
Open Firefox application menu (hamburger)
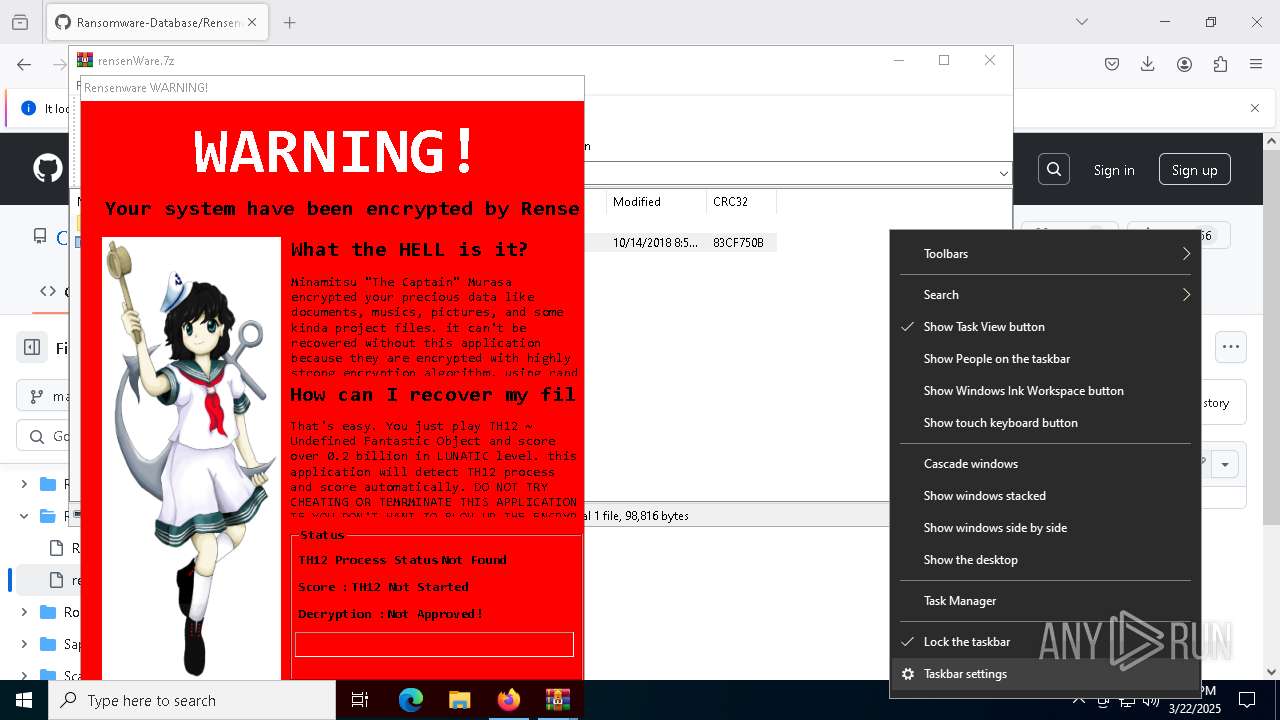(x=1256, y=64)
